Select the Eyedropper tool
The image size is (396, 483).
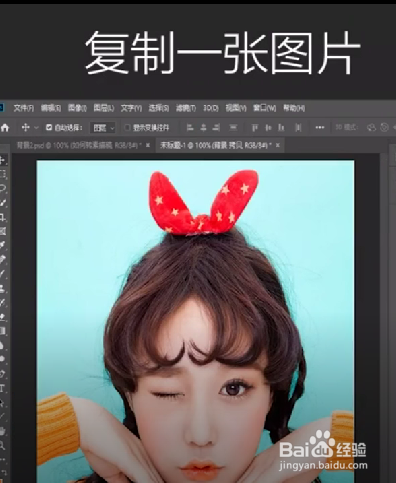pos(2,245)
